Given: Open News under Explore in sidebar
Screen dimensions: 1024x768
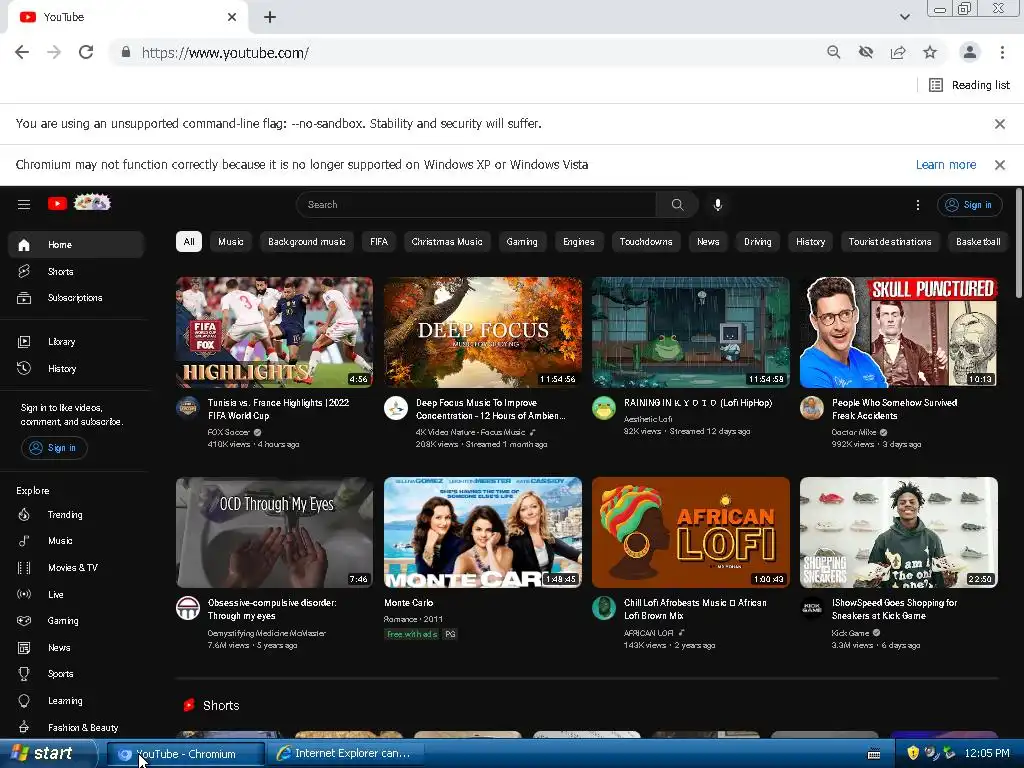Looking at the screenshot, I should point(76,647).
